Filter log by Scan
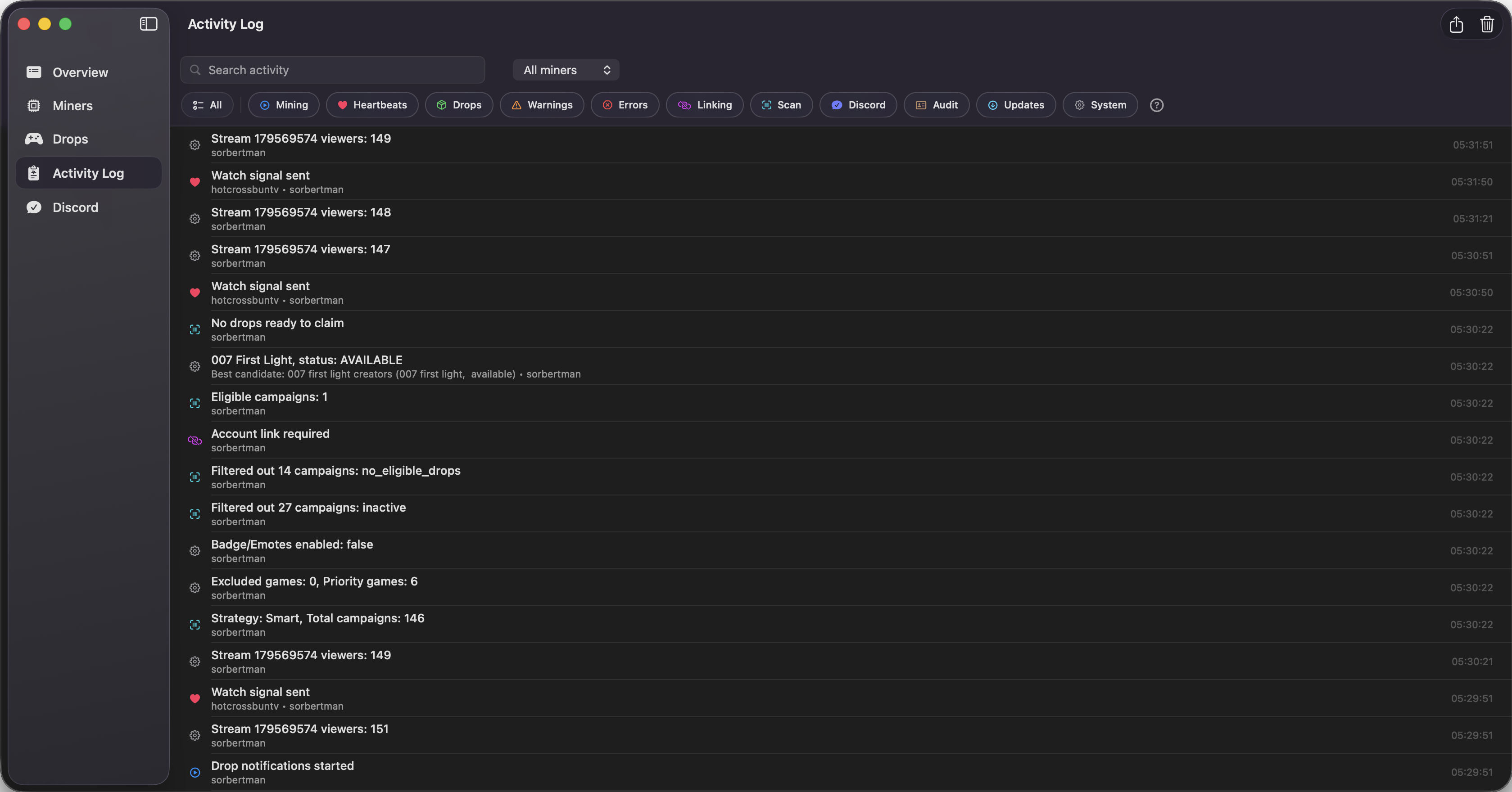Screen dimensions: 1512x792 (x=781, y=105)
